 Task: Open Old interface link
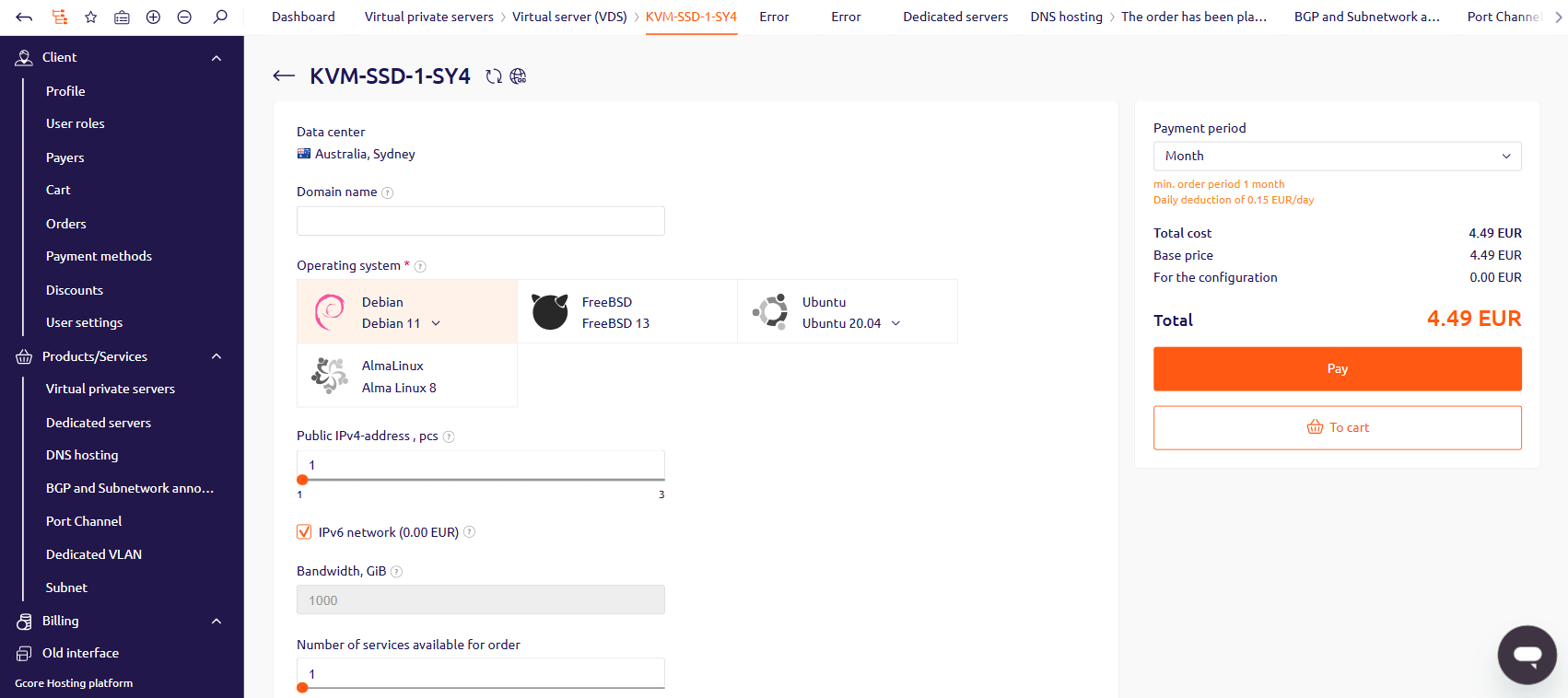[80, 653]
